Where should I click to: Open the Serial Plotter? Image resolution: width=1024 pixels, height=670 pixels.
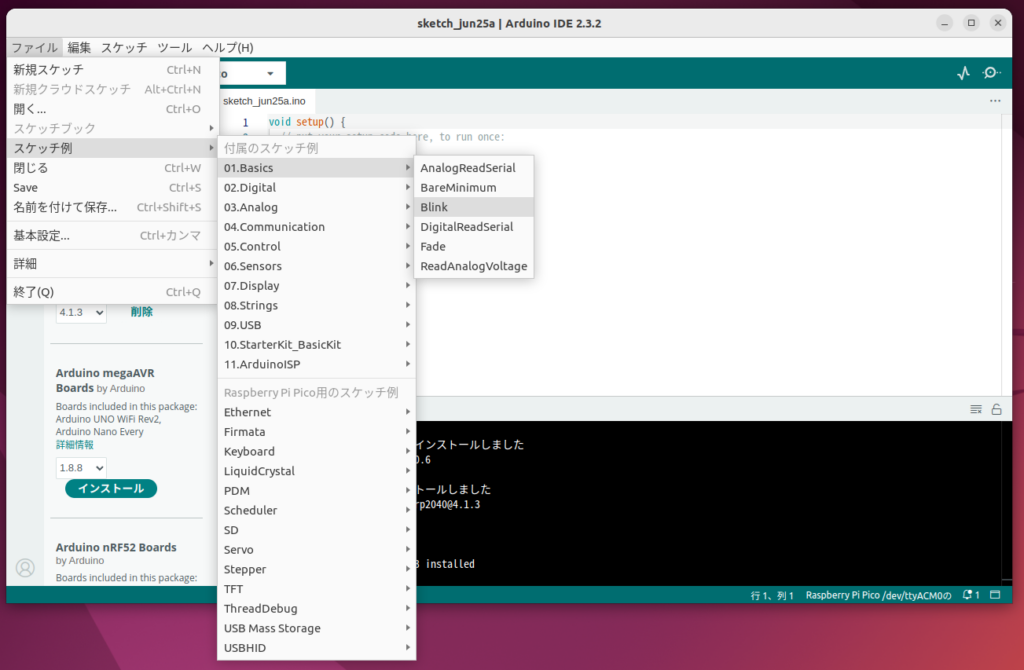(x=963, y=73)
